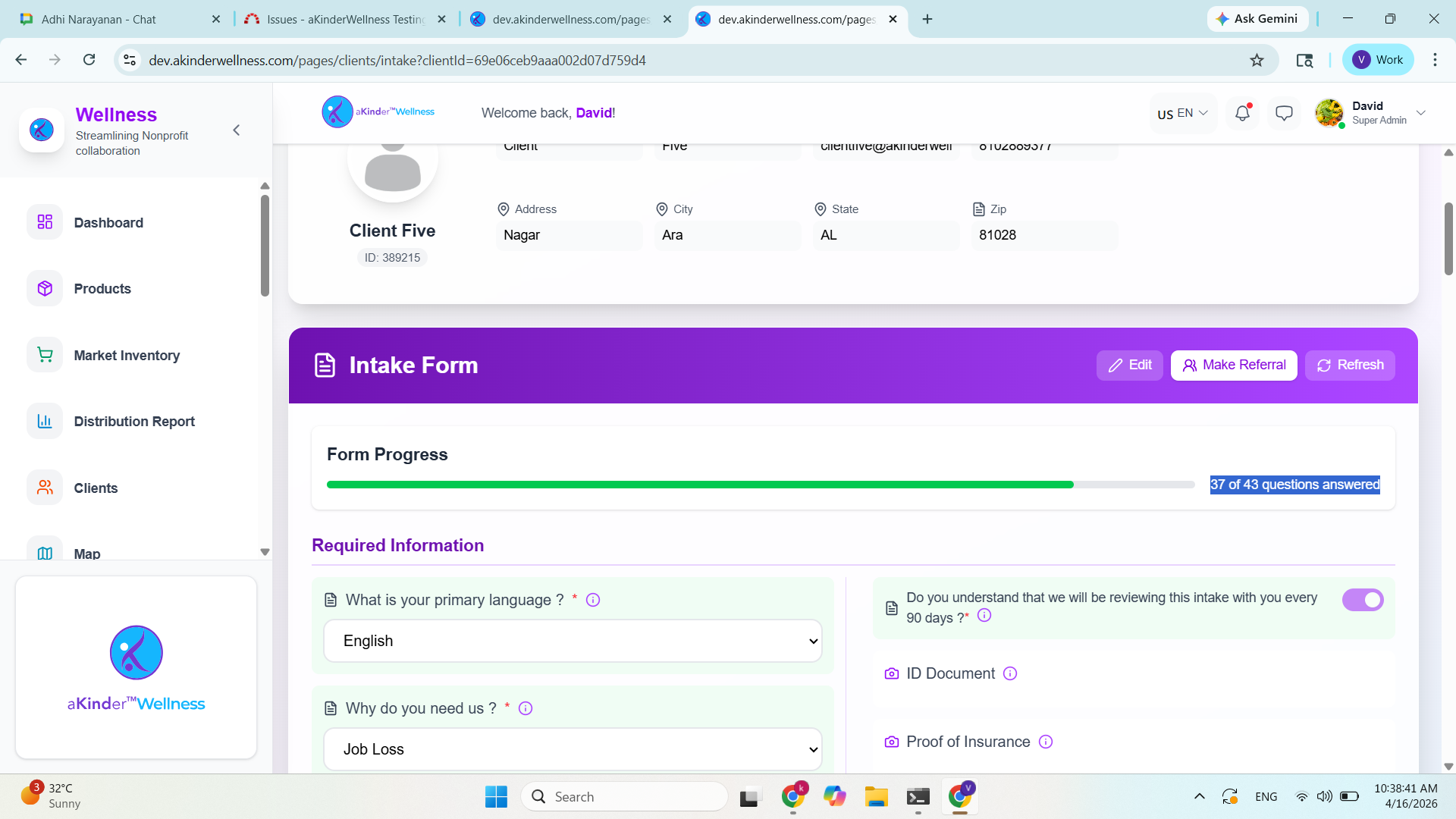
Task: Click the Edit intake form button
Action: (x=1129, y=365)
